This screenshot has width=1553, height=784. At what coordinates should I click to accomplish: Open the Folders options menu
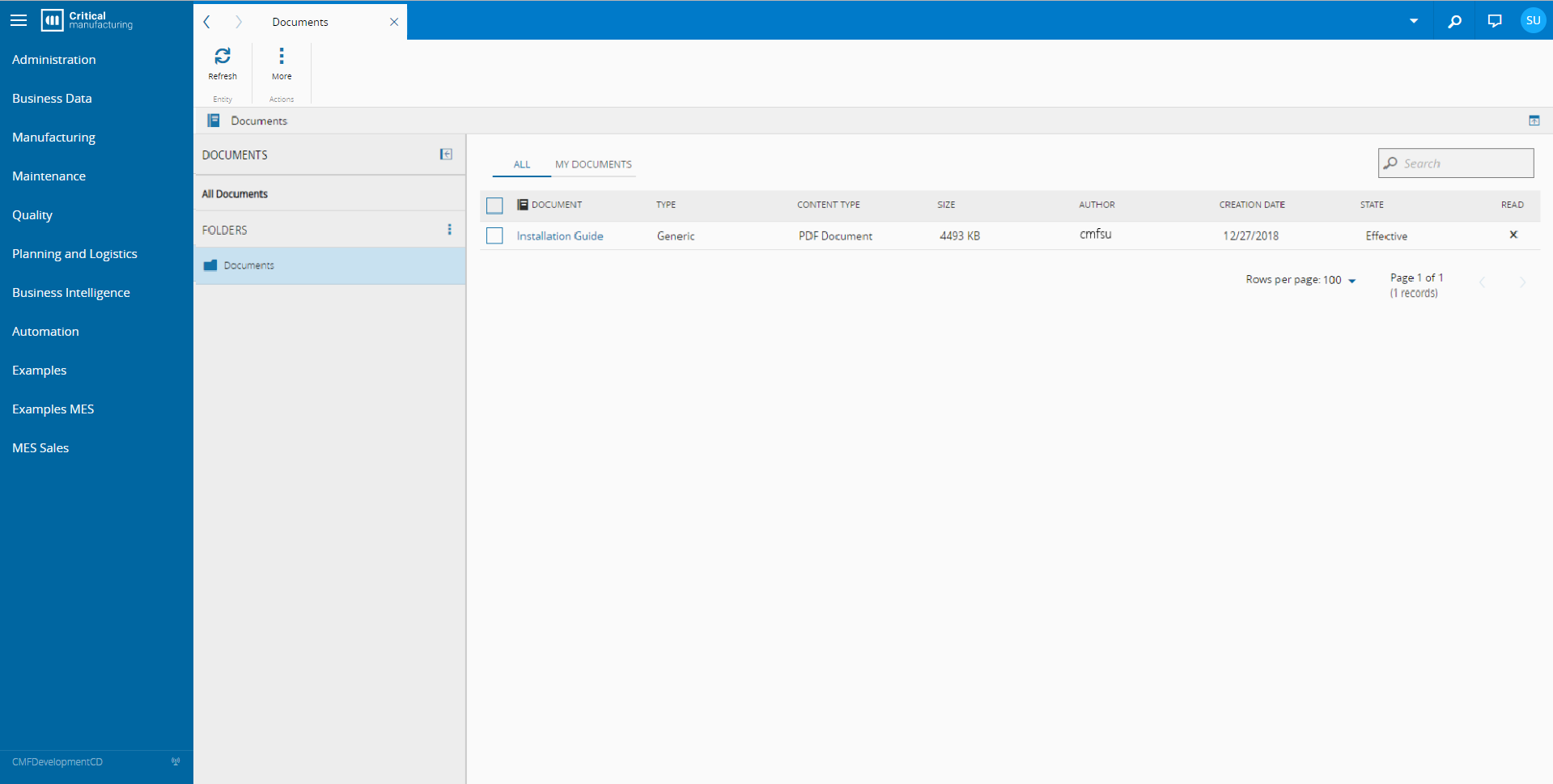[x=450, y=230]
